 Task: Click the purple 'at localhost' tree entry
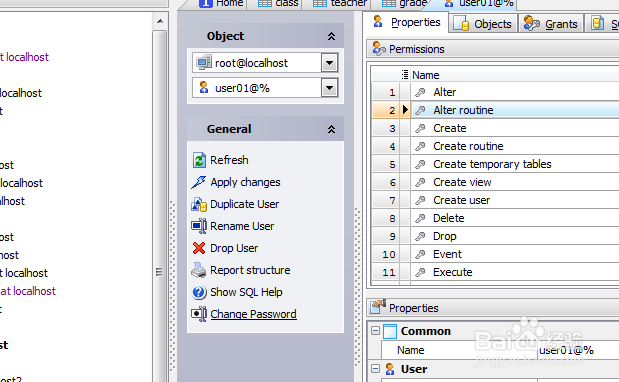28,291
